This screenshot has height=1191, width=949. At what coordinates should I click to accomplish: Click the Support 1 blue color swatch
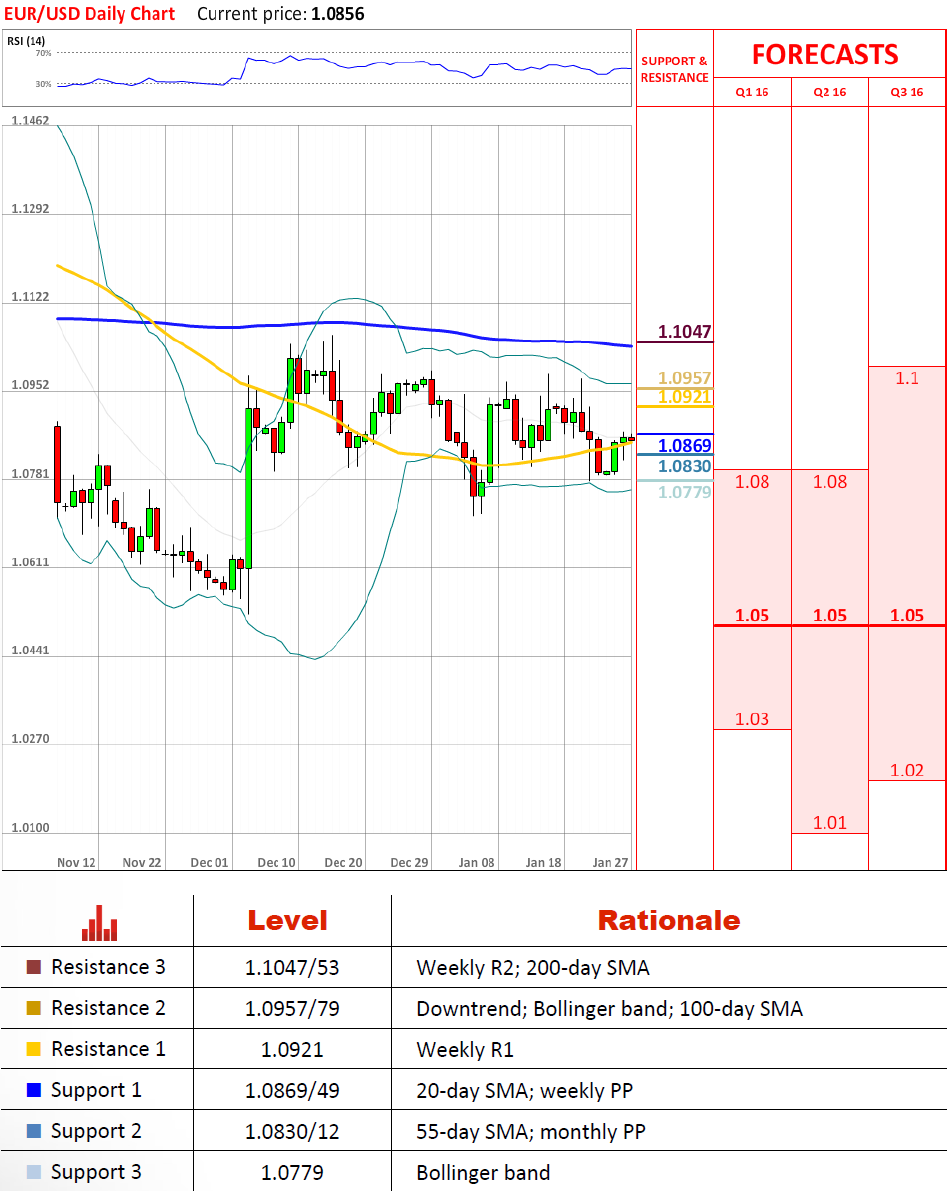(x=33, y=1090)
